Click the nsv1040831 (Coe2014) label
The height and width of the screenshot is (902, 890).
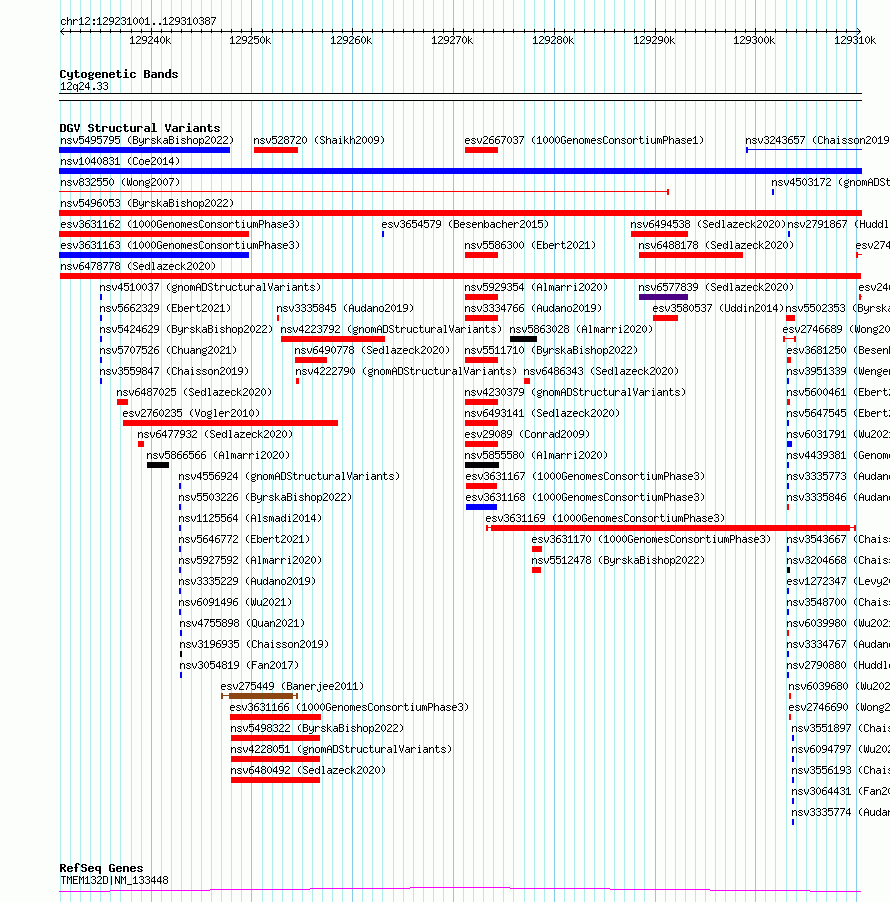(x=120, y=161)
